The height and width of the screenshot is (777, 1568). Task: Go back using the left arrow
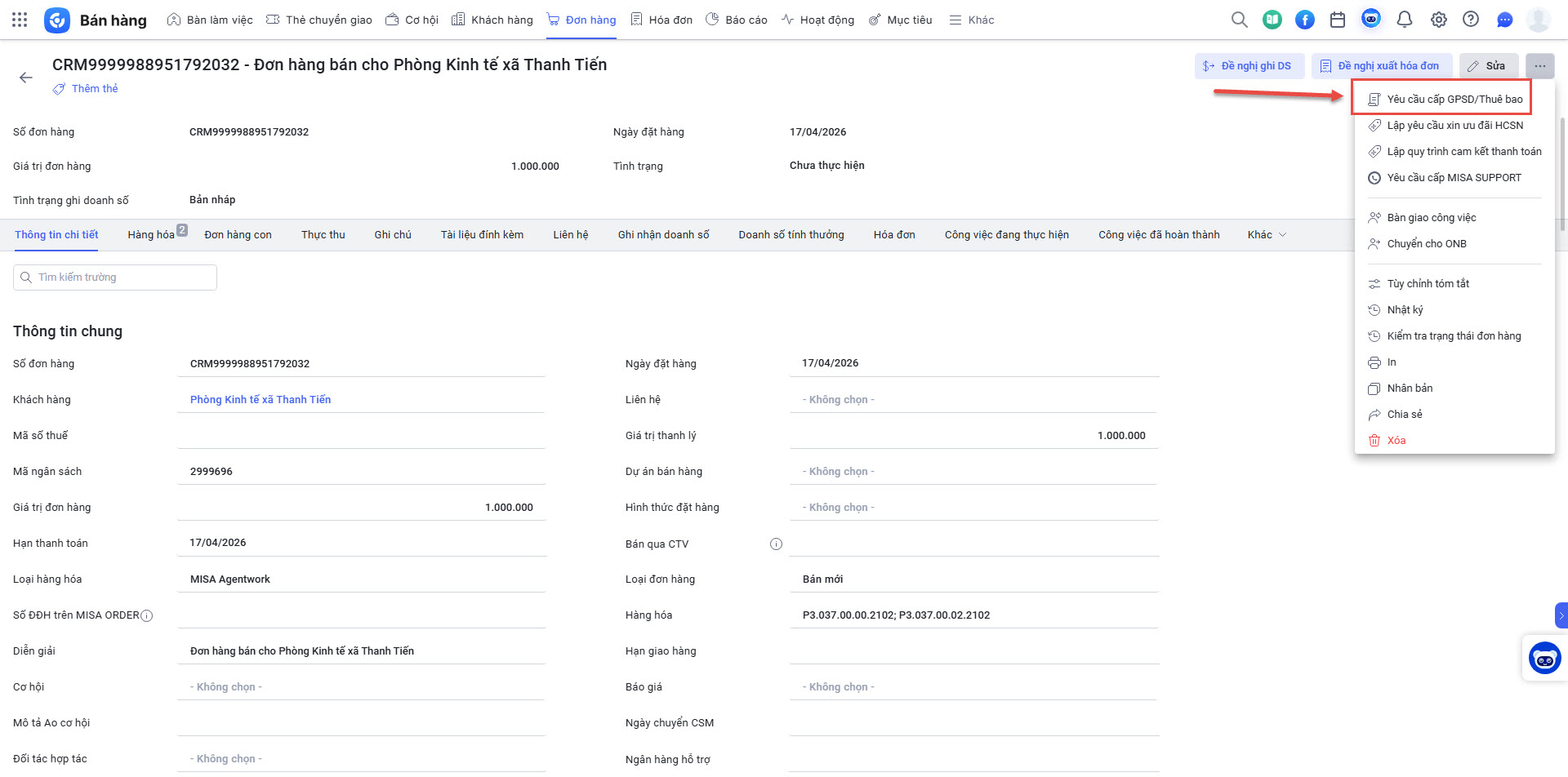26,78
